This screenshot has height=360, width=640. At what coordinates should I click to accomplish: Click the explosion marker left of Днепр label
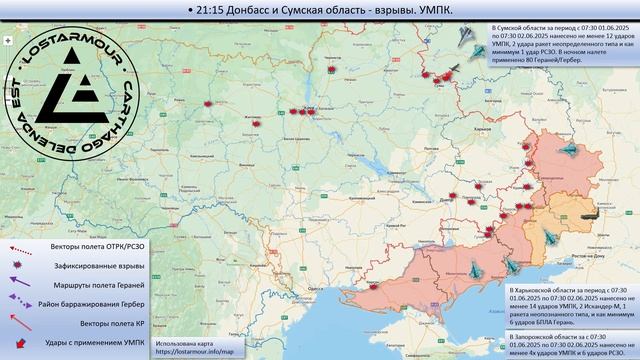[452, 196]
